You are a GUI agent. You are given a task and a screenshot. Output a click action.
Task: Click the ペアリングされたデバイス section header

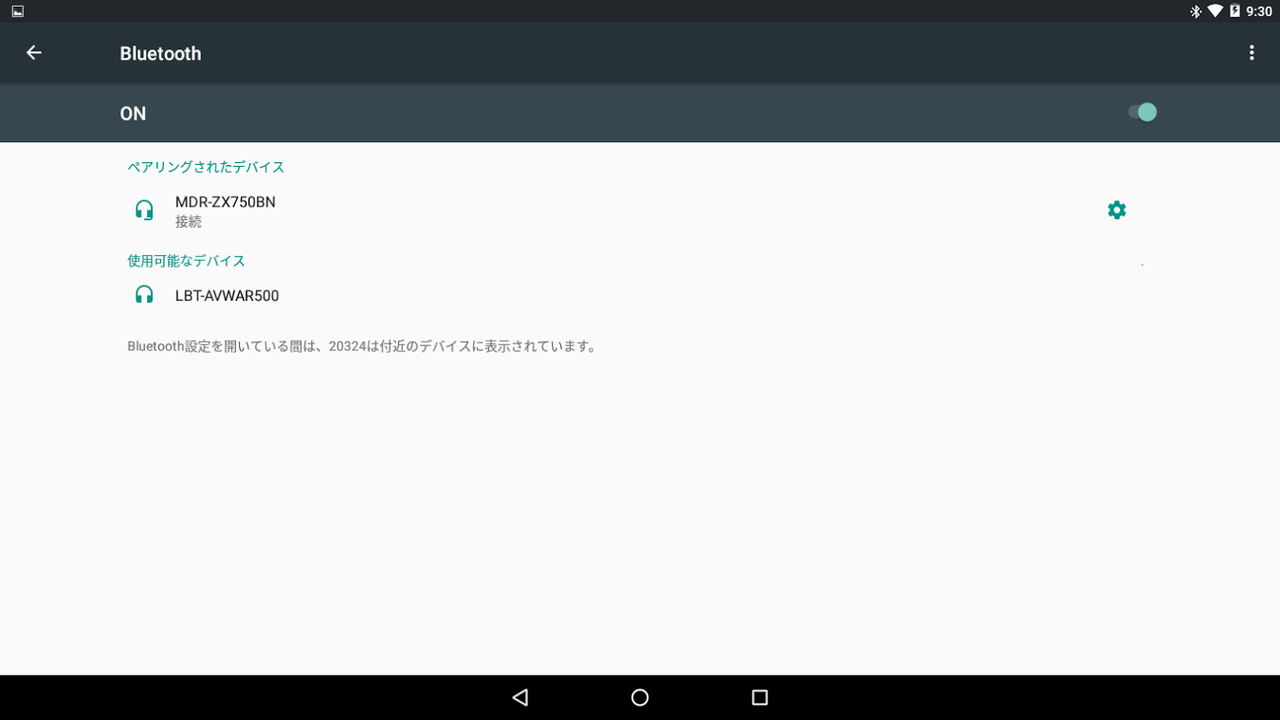coord(206,167)
